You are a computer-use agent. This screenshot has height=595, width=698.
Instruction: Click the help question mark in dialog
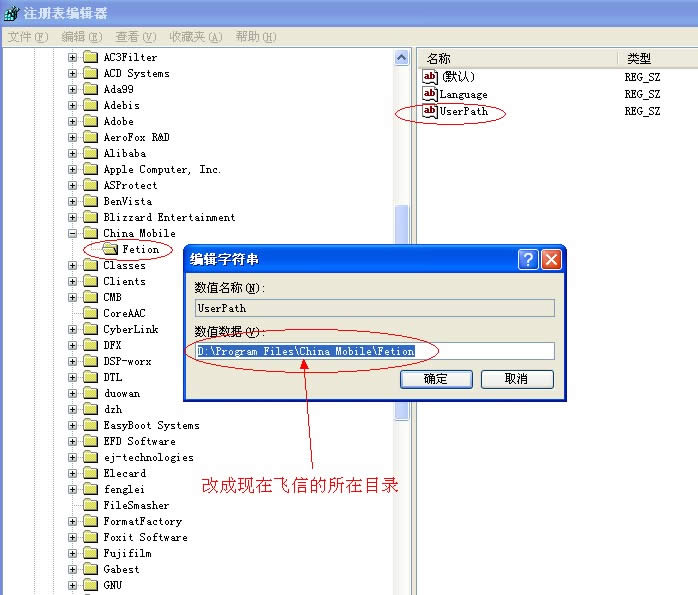coord(528,259)
